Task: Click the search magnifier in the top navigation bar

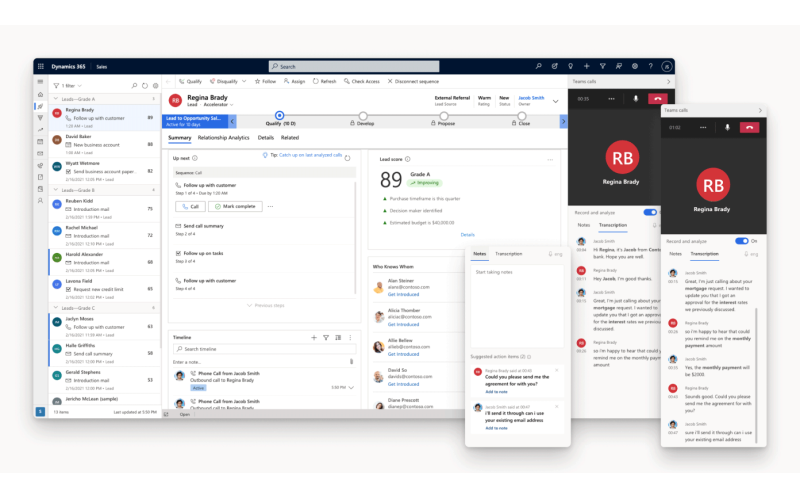Action: pos(538,66)
